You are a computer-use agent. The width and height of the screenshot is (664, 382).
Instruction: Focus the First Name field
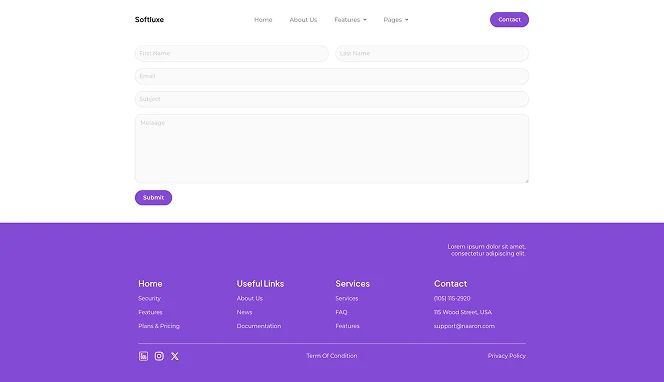coord(232,53)
